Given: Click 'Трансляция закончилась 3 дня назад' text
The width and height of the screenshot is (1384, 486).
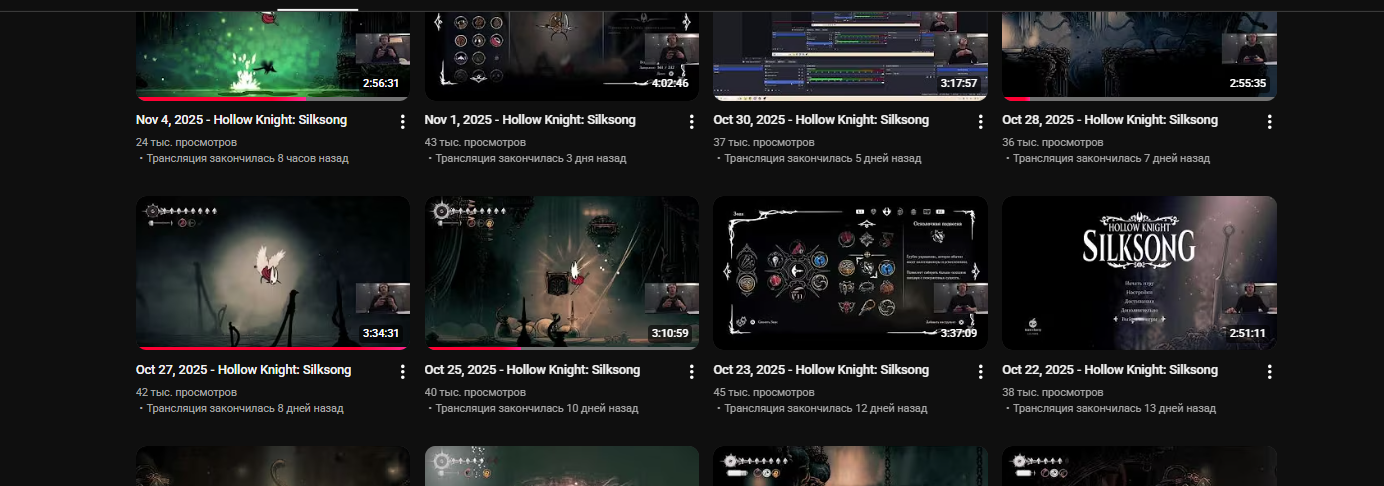Looking at the screenshot, I should click(531, 159).
